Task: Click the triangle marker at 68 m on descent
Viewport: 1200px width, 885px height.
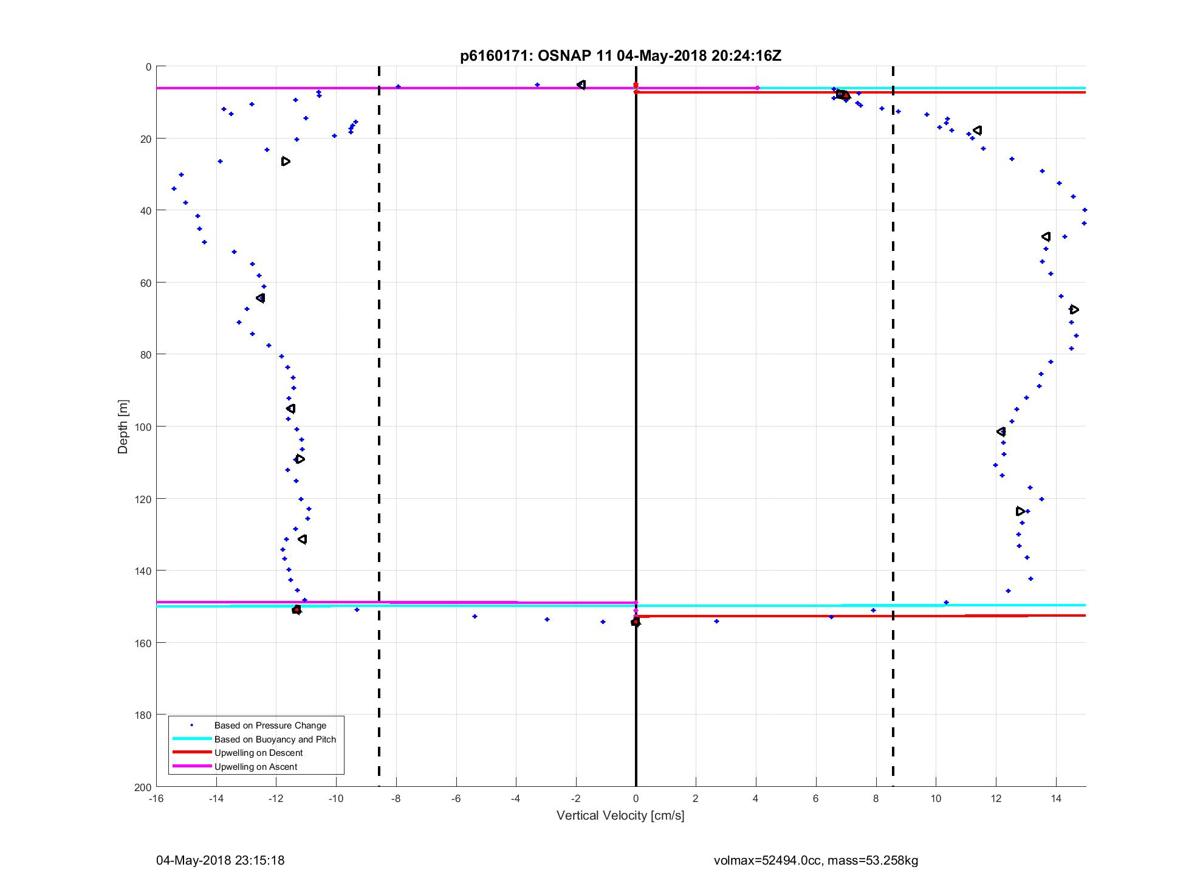Action: (1074, 310)
